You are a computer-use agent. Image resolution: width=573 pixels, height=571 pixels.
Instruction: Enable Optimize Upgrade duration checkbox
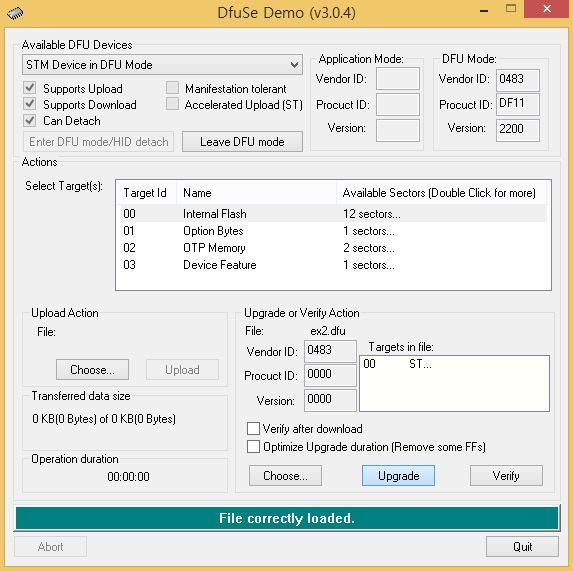tap(253, 446)
